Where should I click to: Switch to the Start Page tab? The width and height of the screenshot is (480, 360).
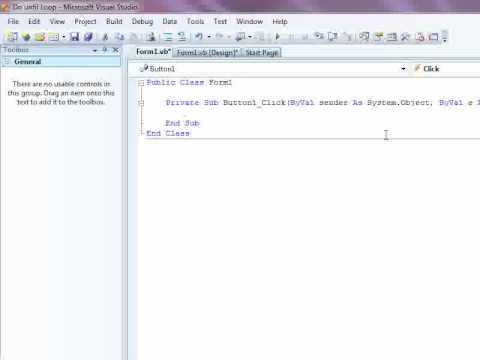(262, 52)
